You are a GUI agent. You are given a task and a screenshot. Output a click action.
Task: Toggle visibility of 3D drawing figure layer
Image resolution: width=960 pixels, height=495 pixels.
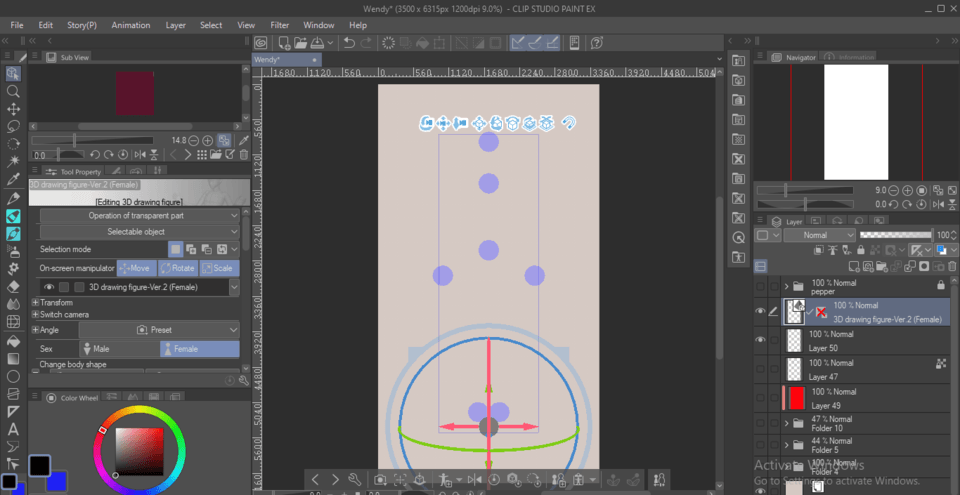point(760,312)
